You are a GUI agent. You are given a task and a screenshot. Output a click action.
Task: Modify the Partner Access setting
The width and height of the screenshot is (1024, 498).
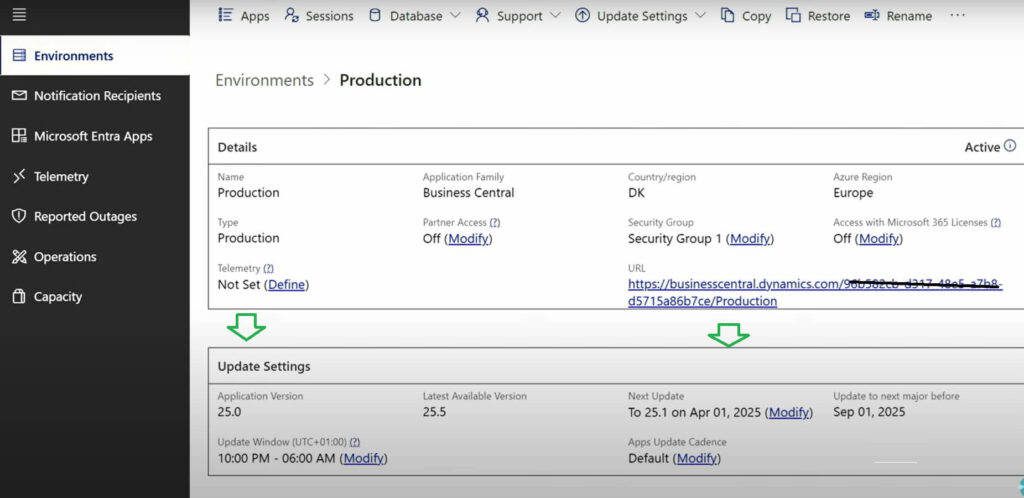468,239
